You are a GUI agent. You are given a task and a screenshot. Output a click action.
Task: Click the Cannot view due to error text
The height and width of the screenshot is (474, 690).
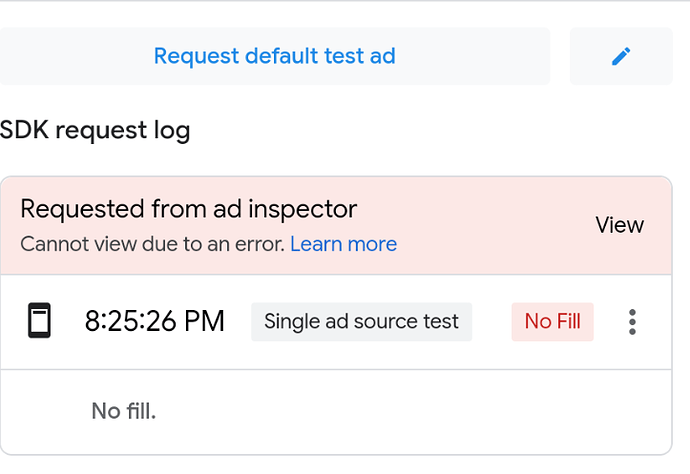pyautogui.click(x=153, y=244)
